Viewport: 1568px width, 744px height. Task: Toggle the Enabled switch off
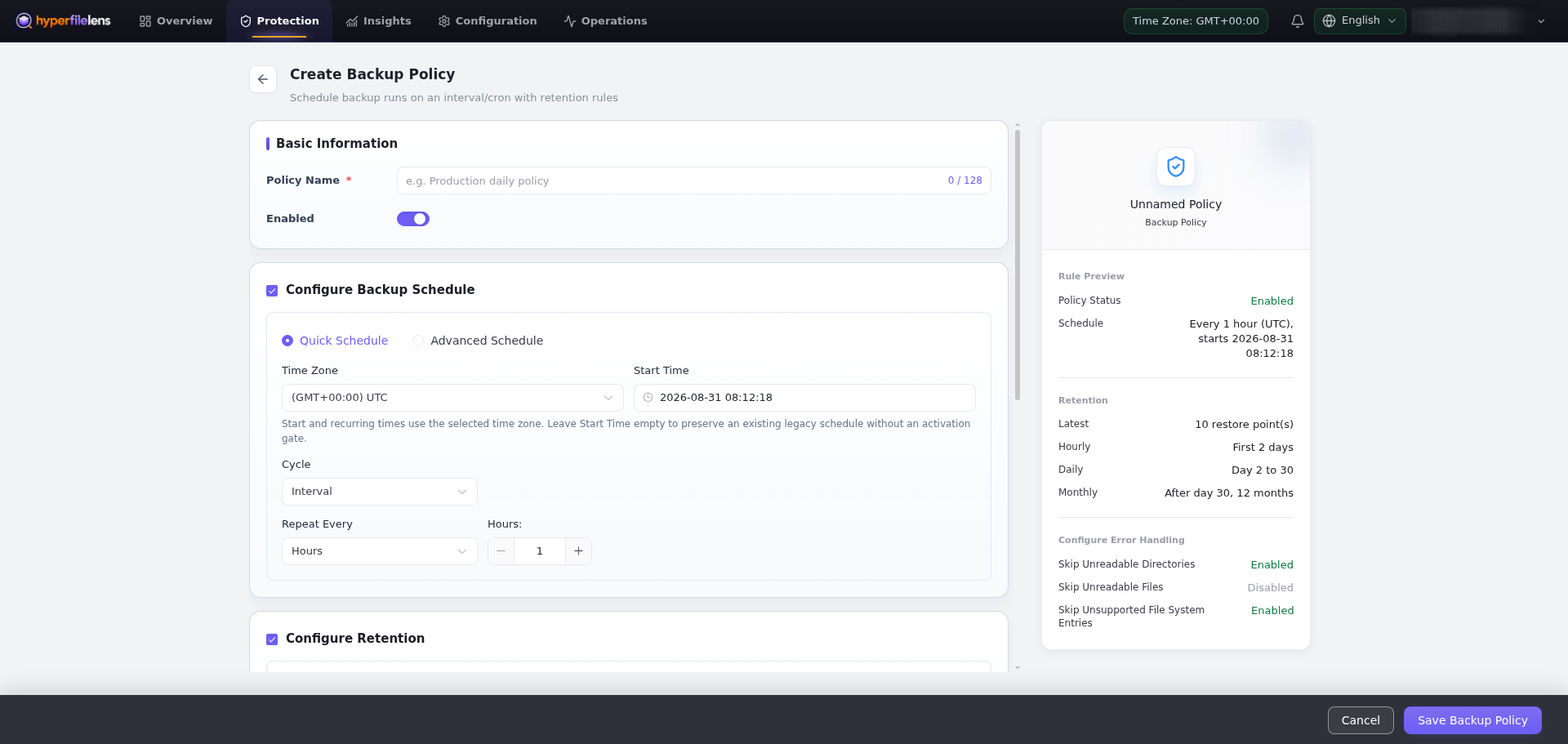413,219
